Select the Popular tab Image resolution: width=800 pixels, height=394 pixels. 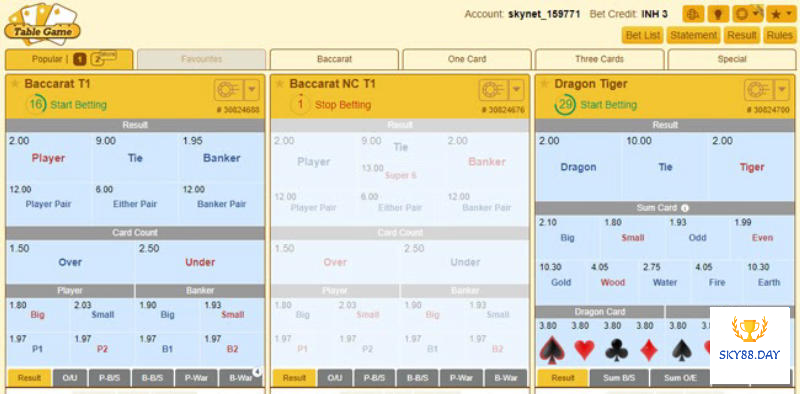[x=69, y=59]
